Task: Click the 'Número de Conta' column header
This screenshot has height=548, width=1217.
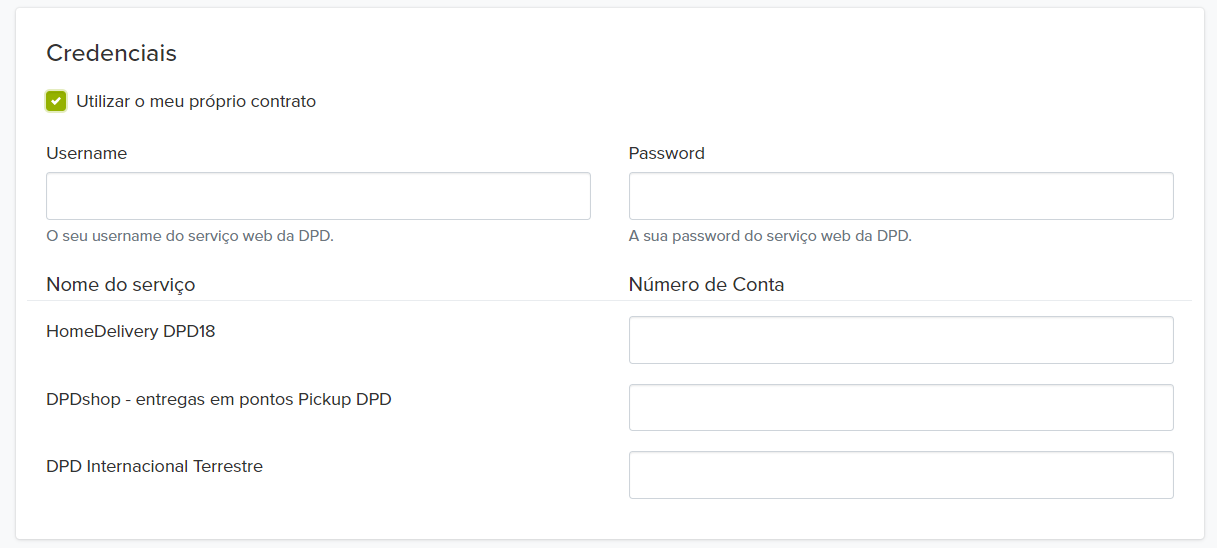Action: click(x=706, y=284)
